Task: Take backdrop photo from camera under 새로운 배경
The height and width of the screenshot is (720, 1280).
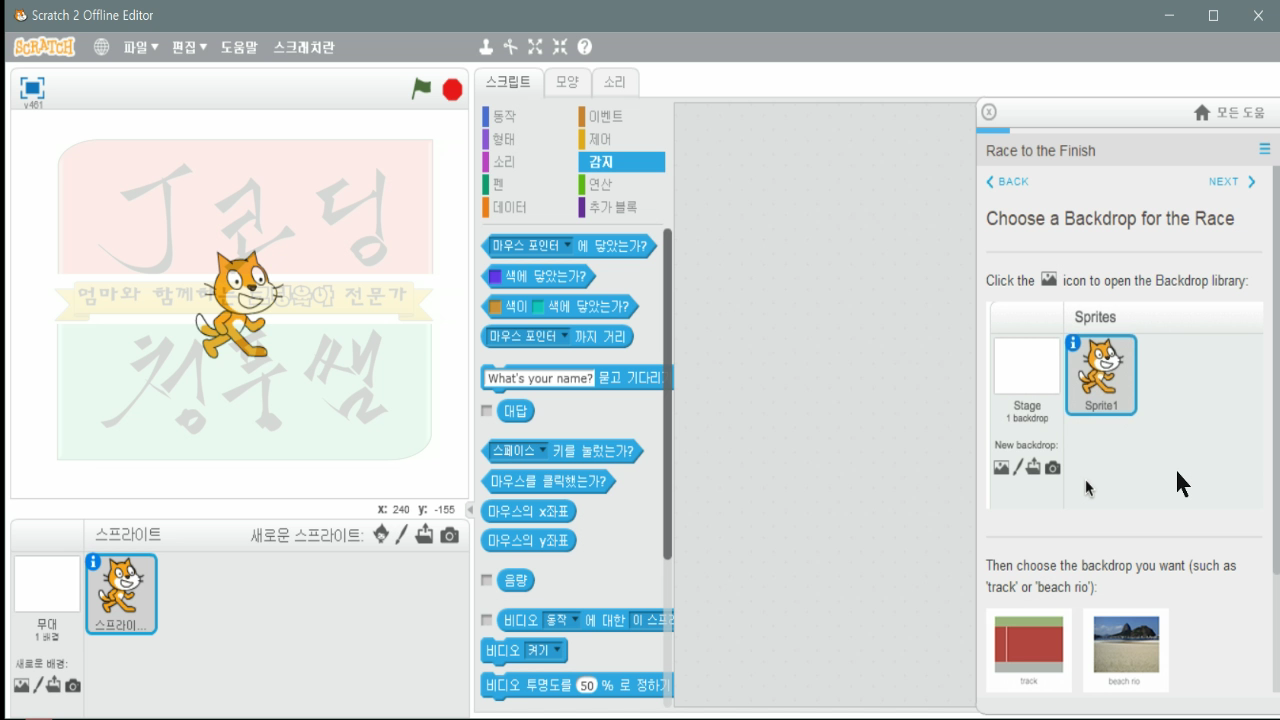Action: [72, 686]
